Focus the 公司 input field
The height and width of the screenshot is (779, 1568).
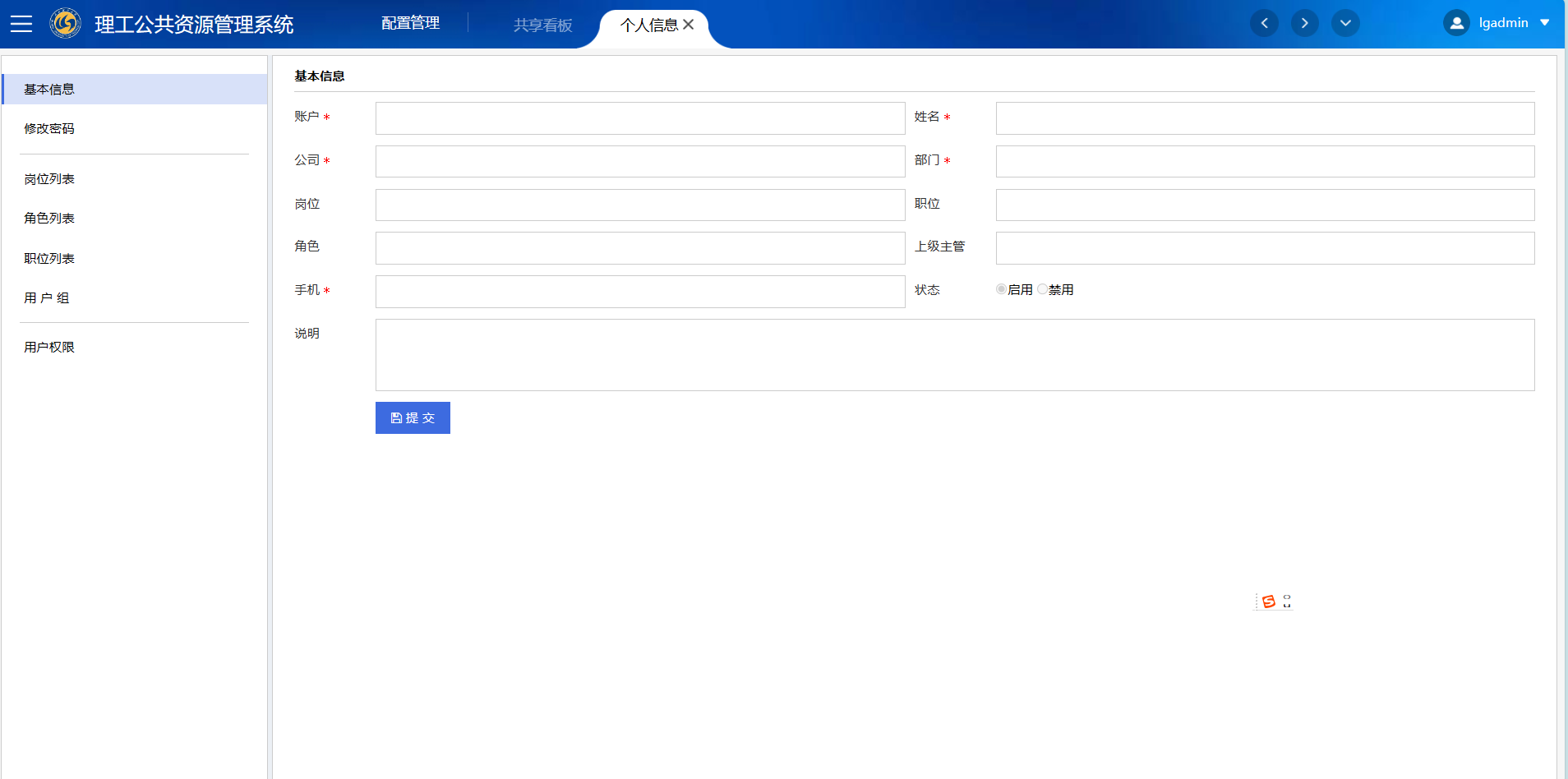click(640, 161)
